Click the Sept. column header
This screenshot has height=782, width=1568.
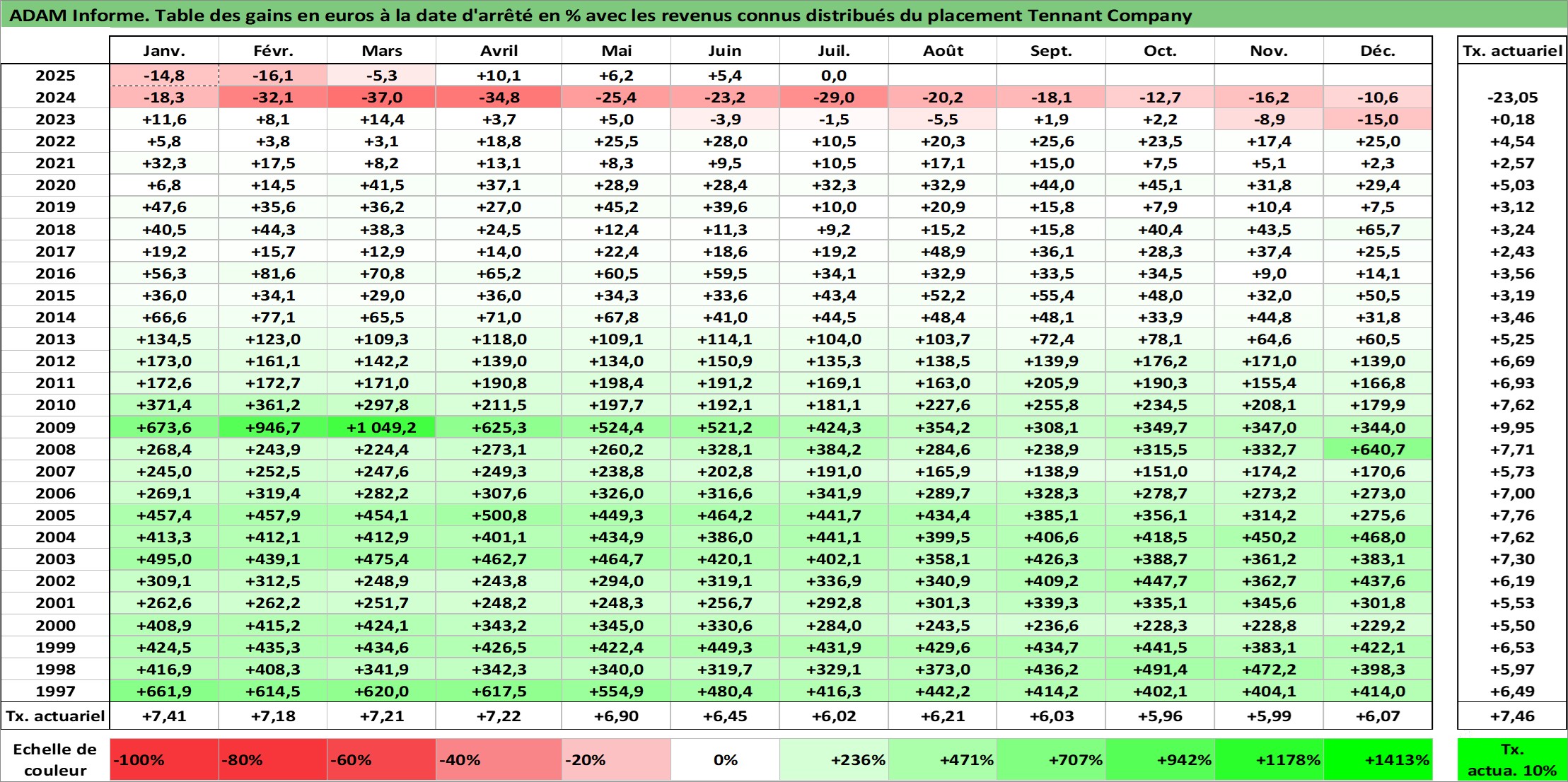1052,50
